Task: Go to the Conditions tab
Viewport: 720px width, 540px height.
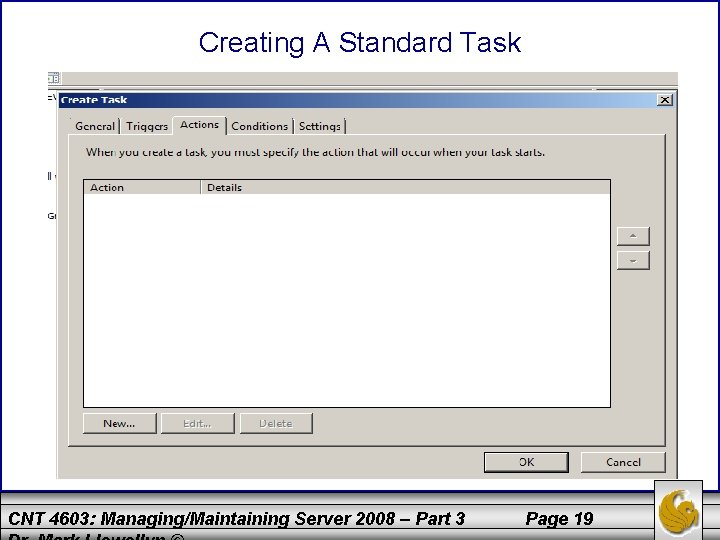Action: (x=259, y=126)
